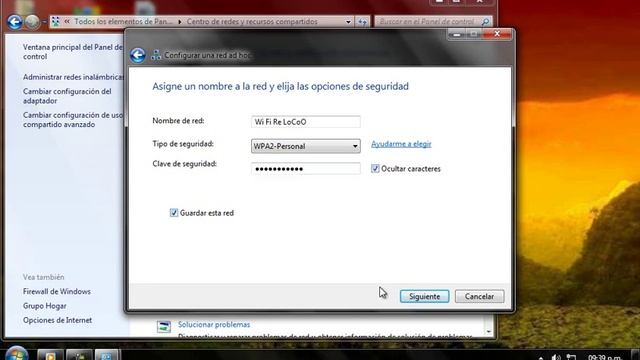This screenshot has height=360, width=640.
Task: Click the Solucionar problemas icon
Action: [164, 327]
